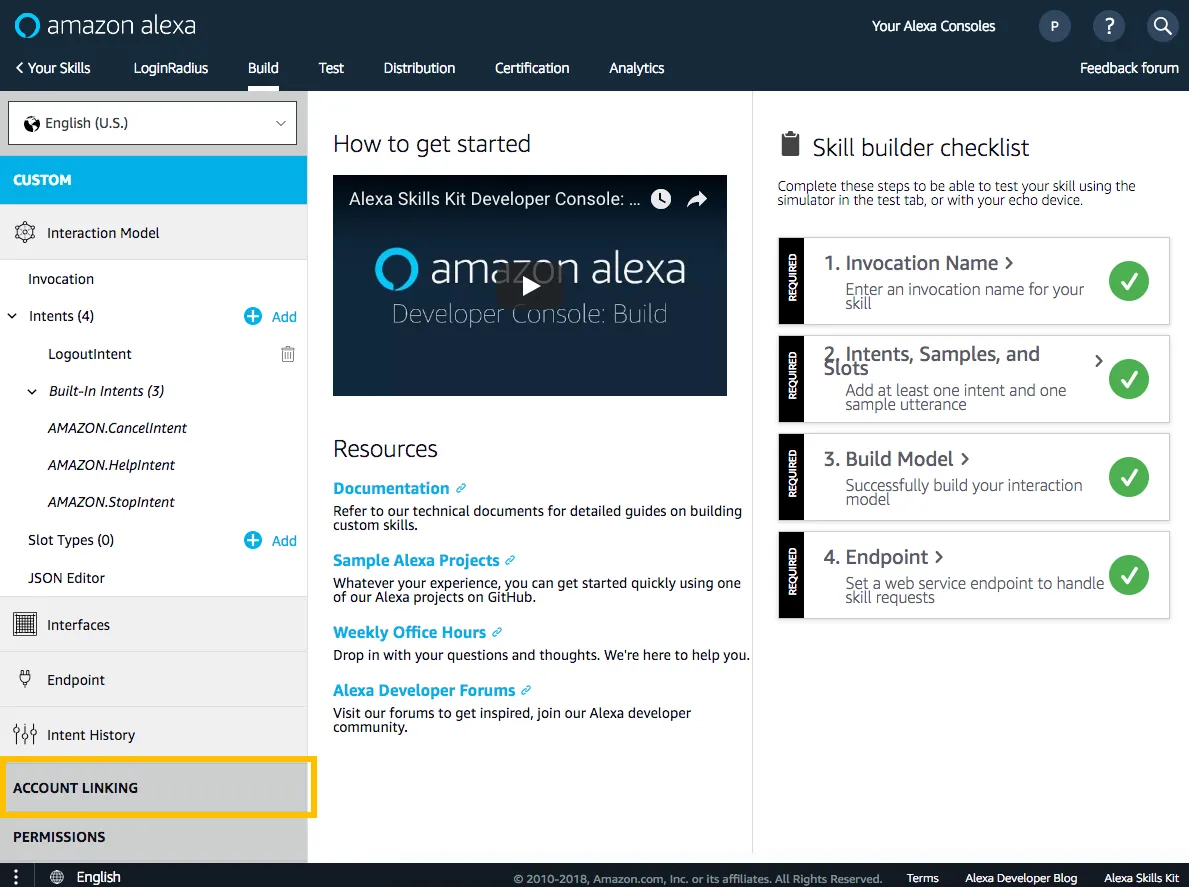Switch to the Test tab
The height and width of the screenshot is (887, 1189).
point(331,68)
